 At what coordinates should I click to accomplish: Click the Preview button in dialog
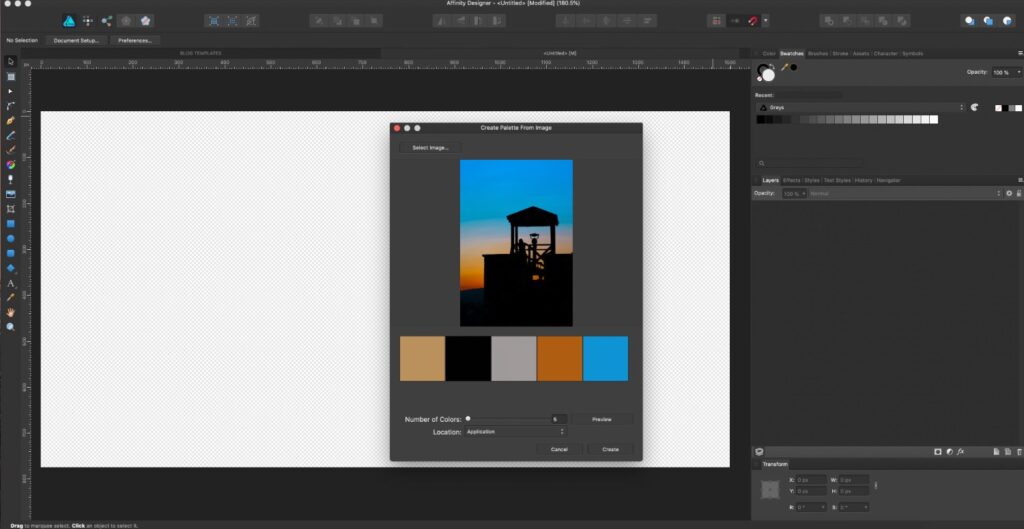pos(602,419)
